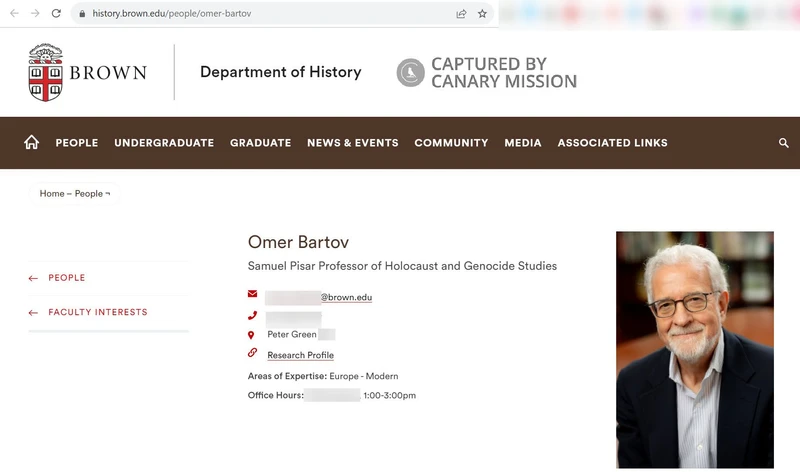The height and width of the screenshot is (472, 800).
Task: Click the 1:00-3:00pm office hours text
Action: tap(390, 395)
